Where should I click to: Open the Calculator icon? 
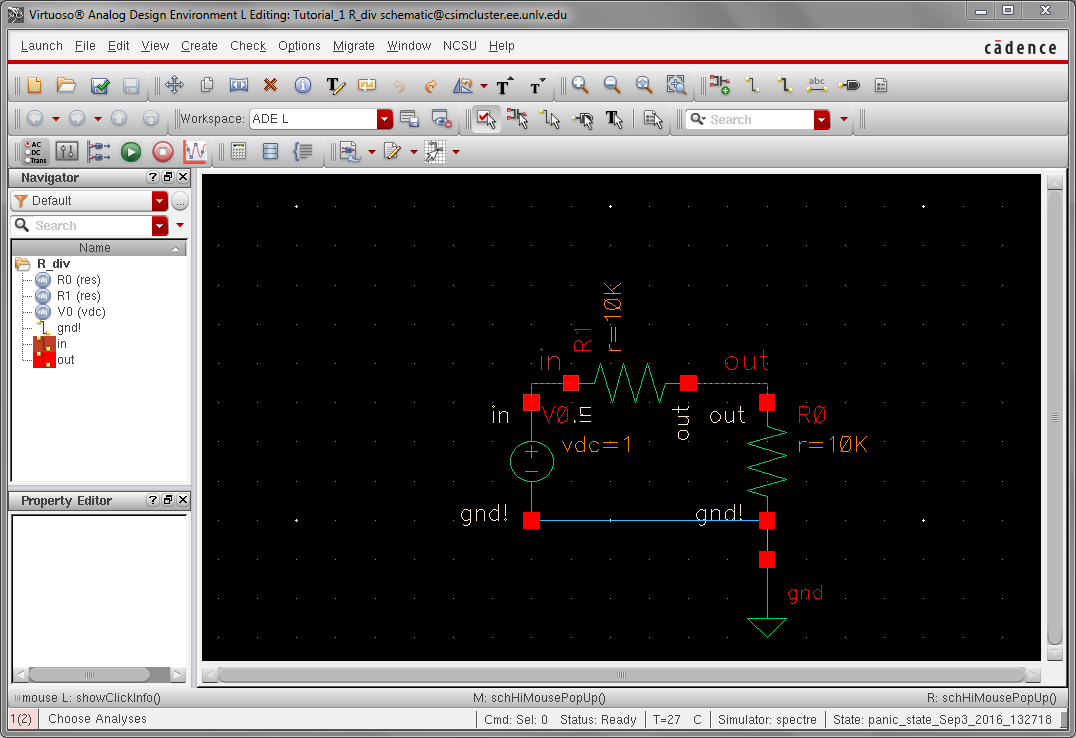pyautogui.click(x=238, y=152)
